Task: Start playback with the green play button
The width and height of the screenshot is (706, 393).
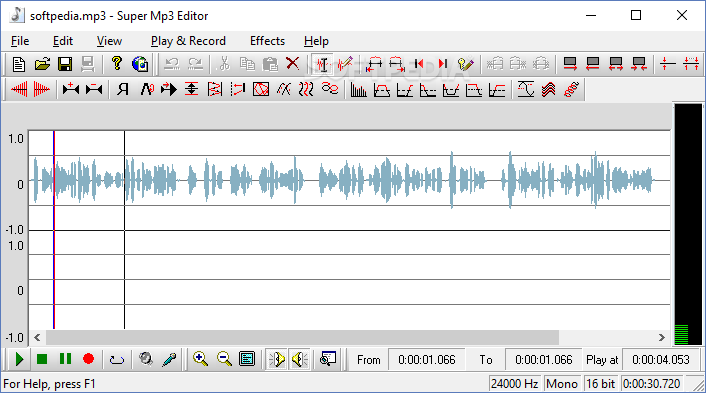Action: click(19, 359)
